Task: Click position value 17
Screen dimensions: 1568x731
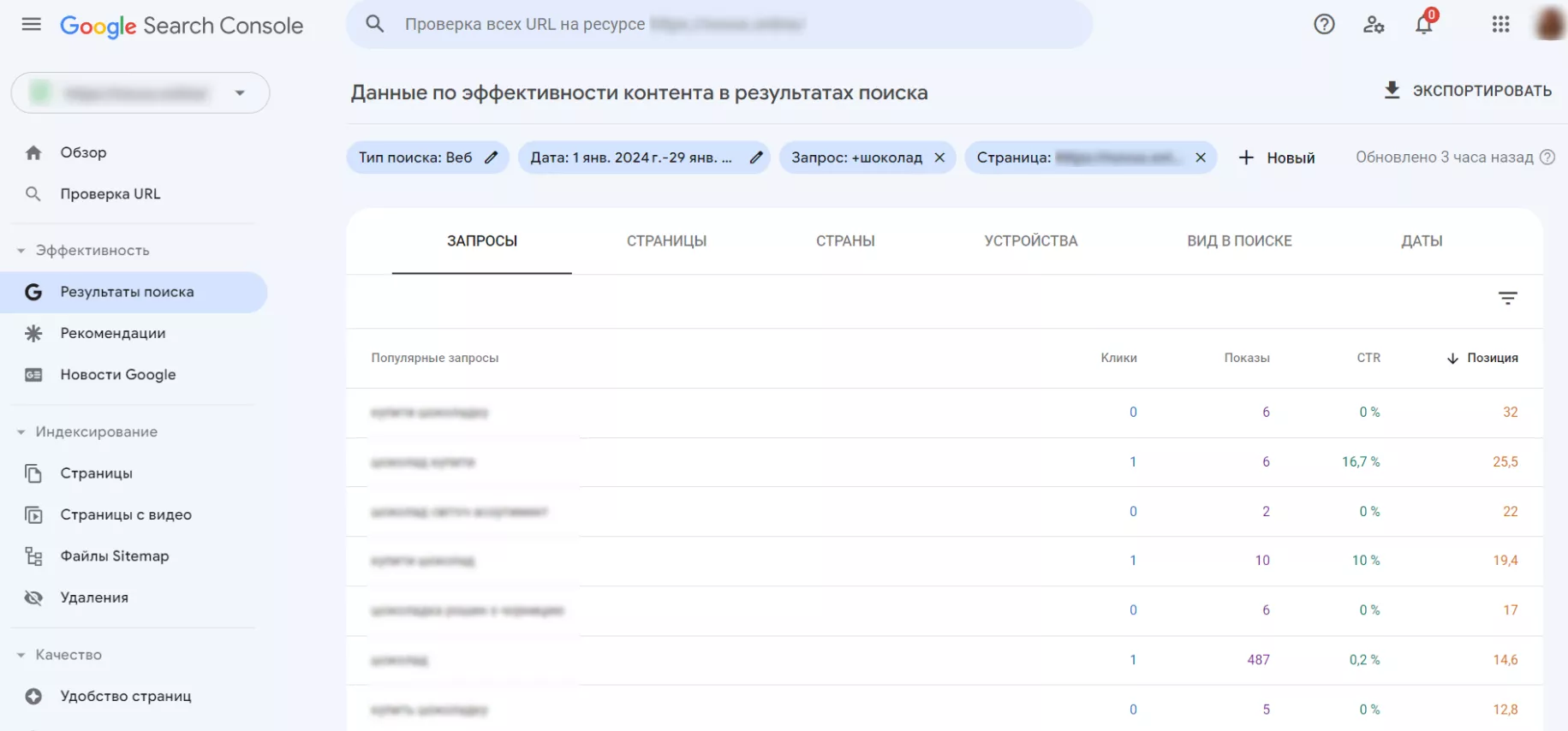Action: point(1511,610)
